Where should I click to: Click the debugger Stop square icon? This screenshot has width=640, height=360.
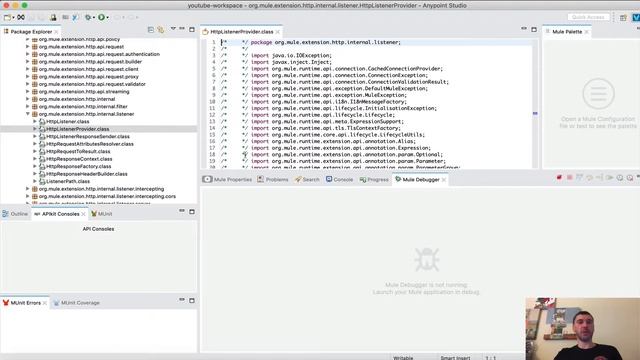(x=569, y=178)
